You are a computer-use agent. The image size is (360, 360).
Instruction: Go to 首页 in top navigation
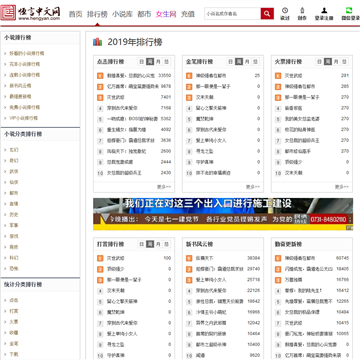pos(75,14)
